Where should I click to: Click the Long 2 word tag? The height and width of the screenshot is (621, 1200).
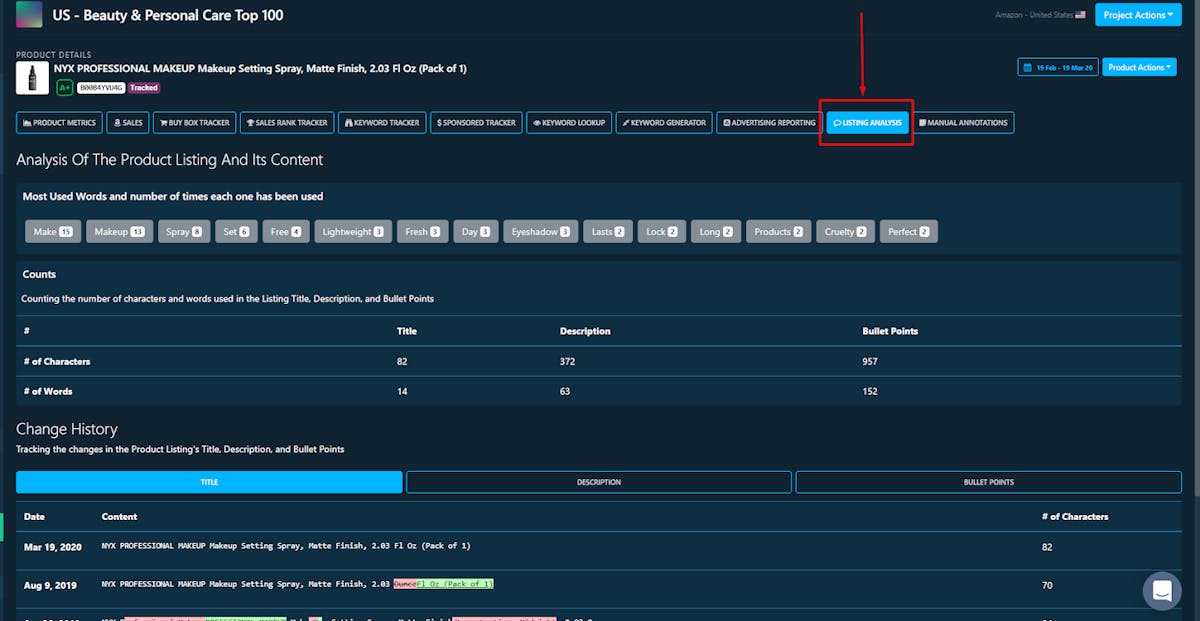pos(716,232)
